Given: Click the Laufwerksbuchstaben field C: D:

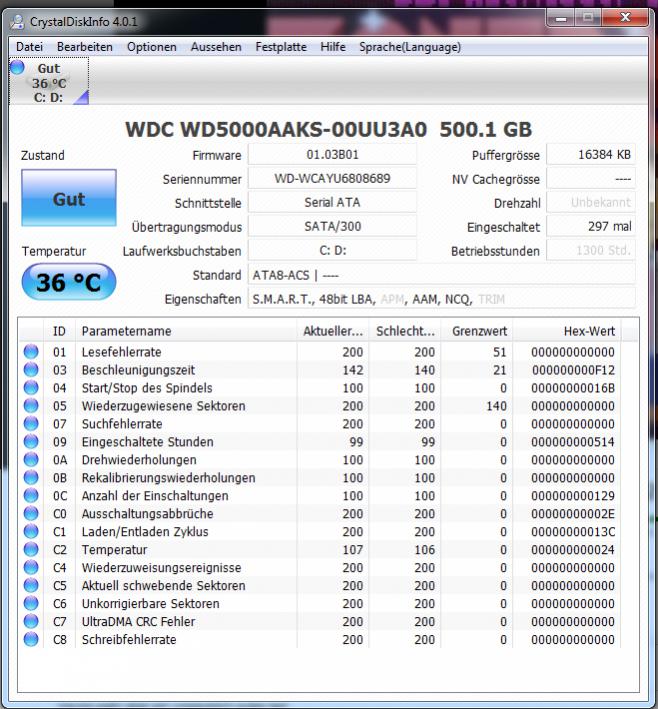Looking at the screenshot, I should click(332, 251).
